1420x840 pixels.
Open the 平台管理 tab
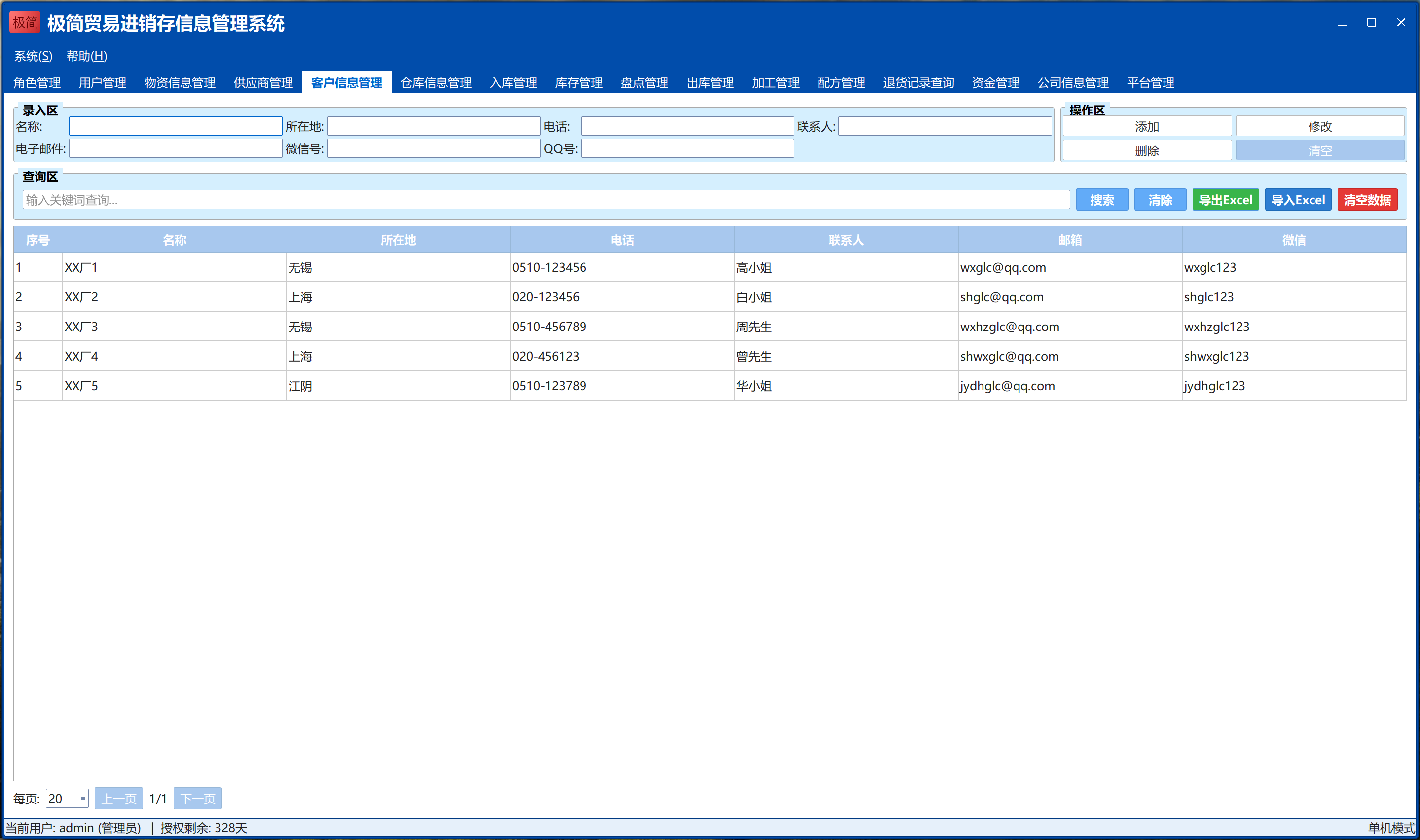coord(1150,83)
